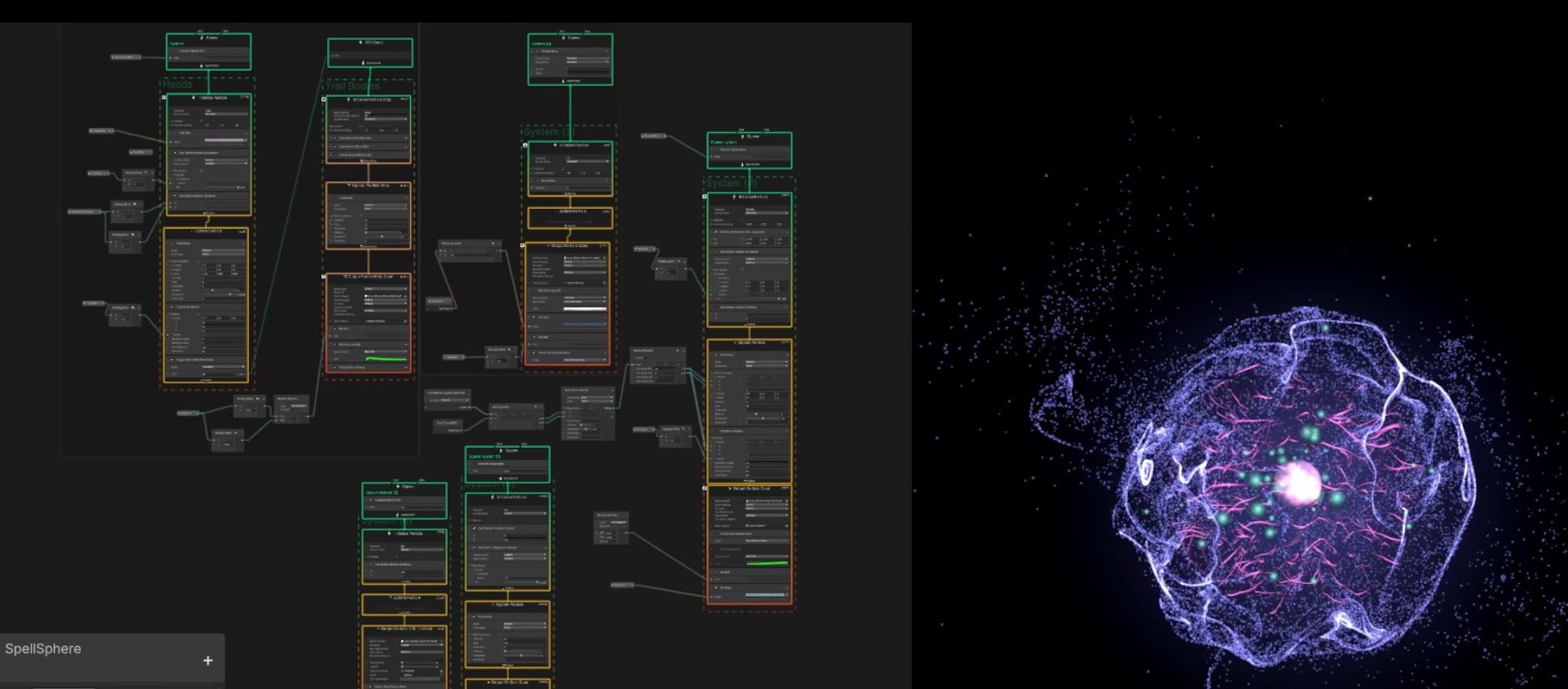Open the white gradient field in System (3) output
The image size is (1568, 689).
584,309
